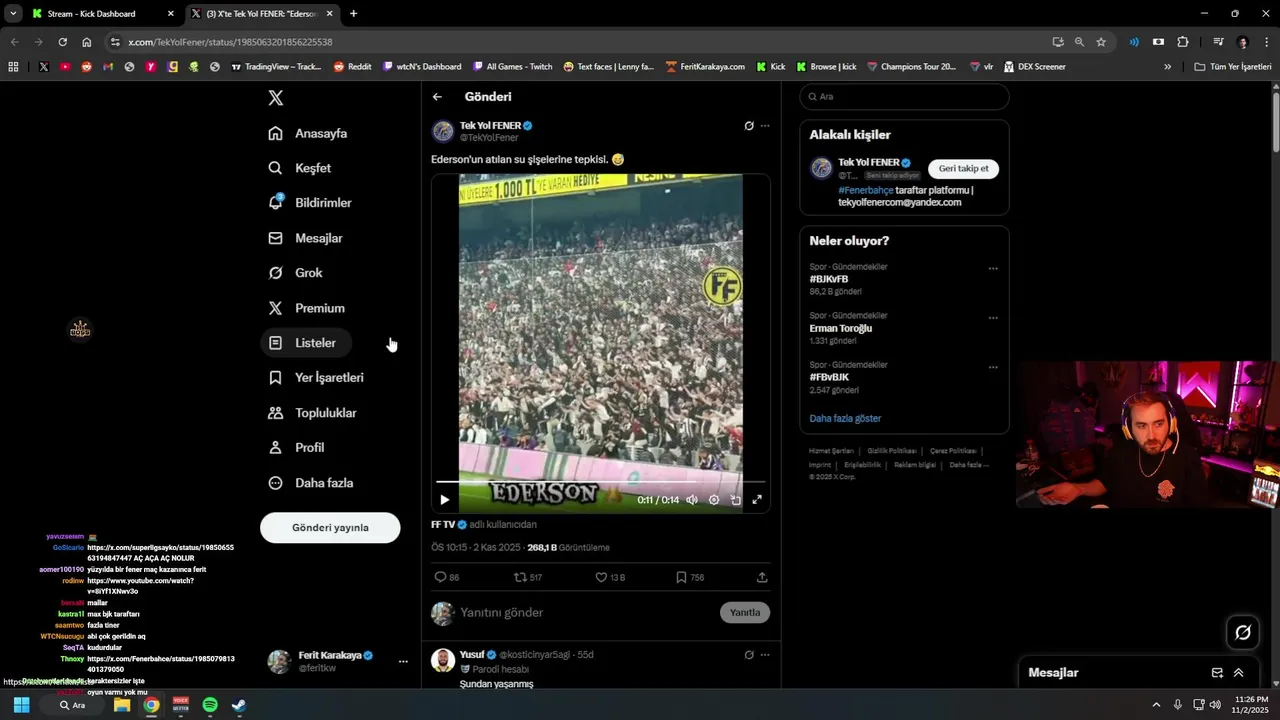Open Windows Start menu
Viewport: 1280px width, 720px height.
coord(21,705)
